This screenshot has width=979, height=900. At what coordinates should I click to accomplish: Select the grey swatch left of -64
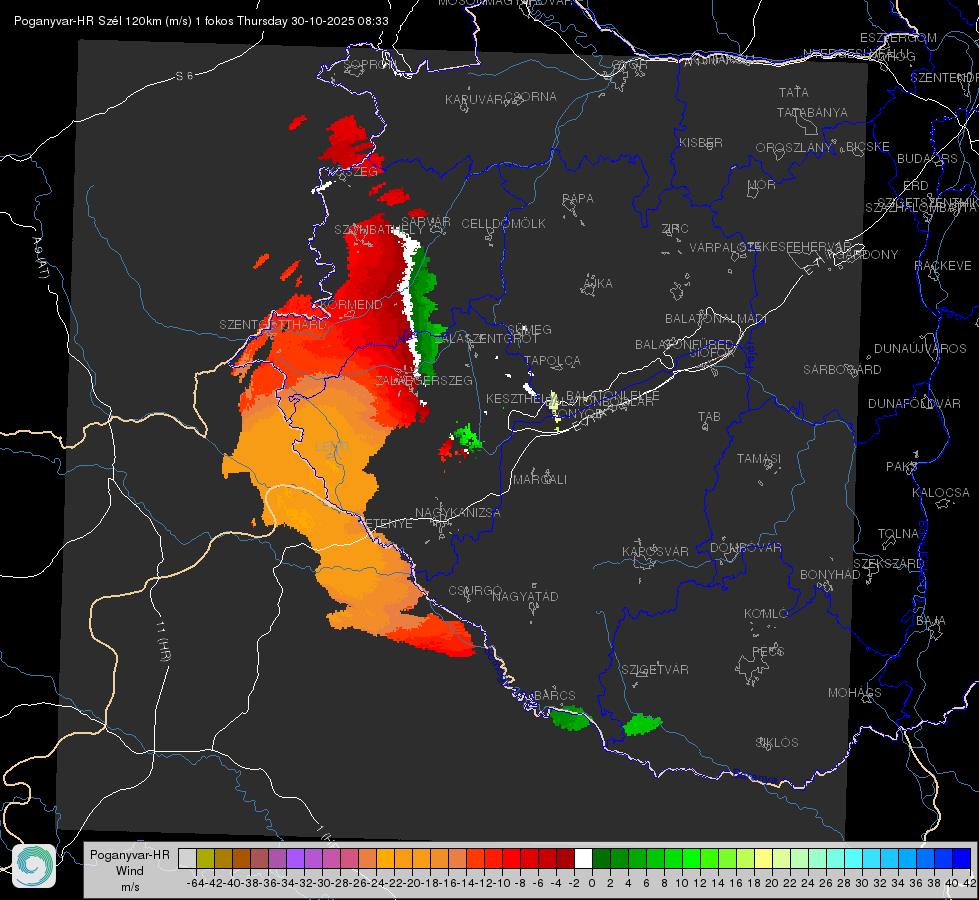tap(187, 858)
